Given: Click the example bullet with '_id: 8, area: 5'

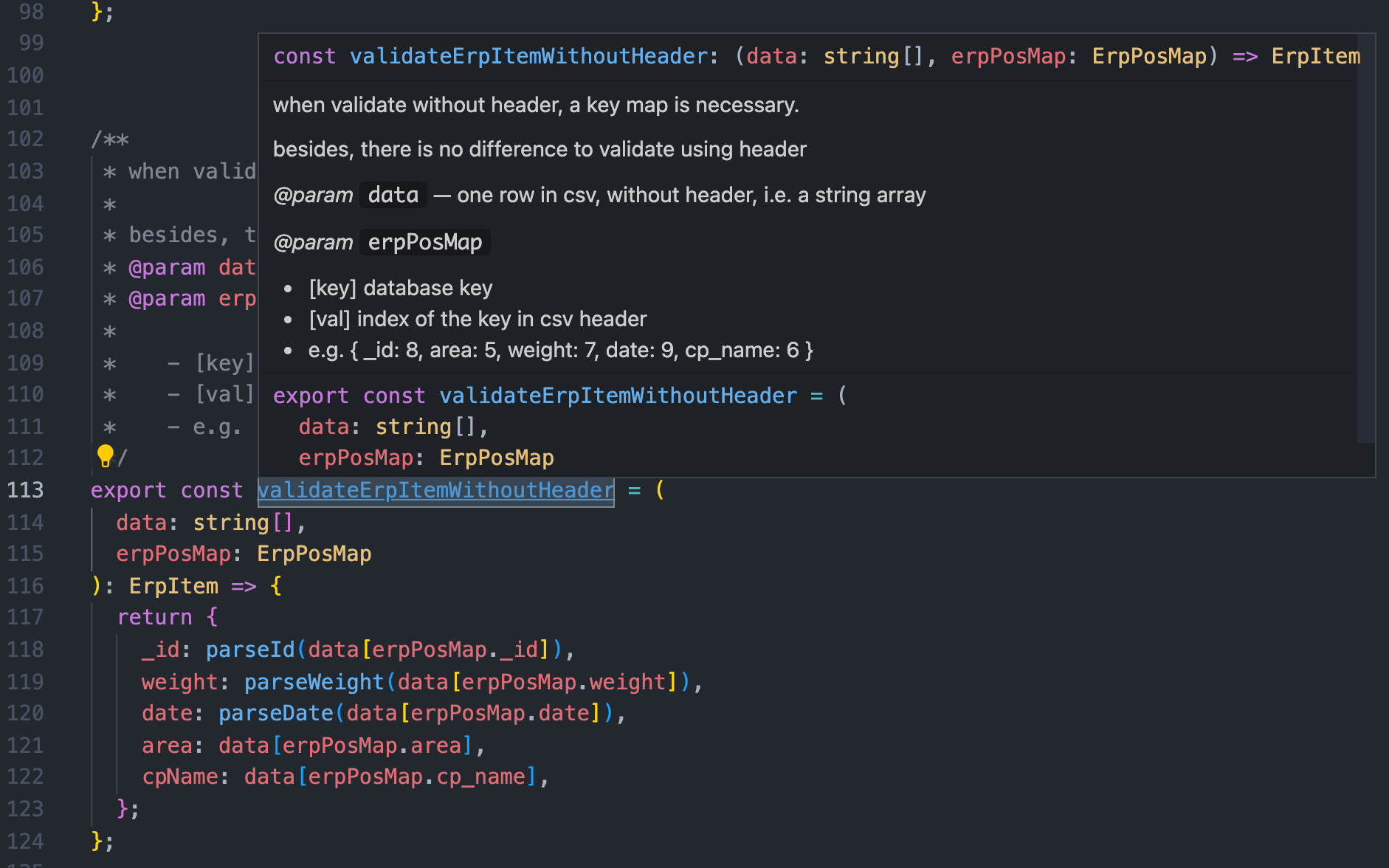Looking at the screenshot, I should pos(561,350).
